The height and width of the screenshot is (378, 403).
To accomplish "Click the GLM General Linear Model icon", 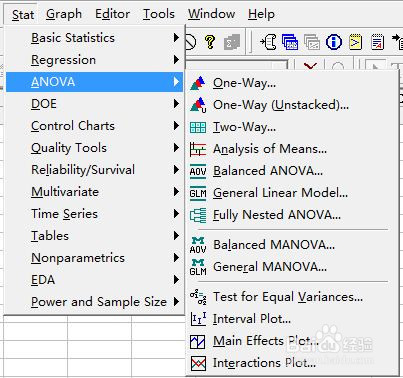I will tap(198, 193).
